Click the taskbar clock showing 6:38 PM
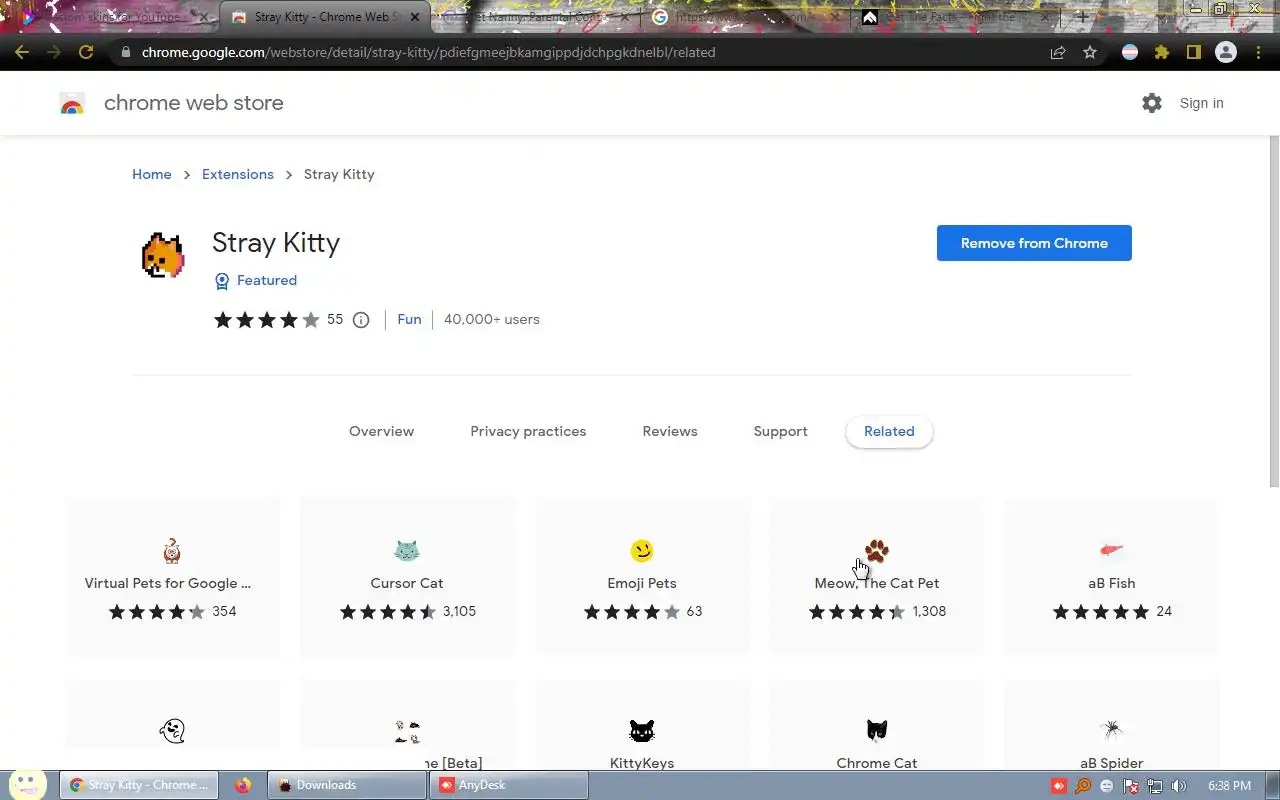The height and width of the screenshot is (800, 1280). 1229,786
